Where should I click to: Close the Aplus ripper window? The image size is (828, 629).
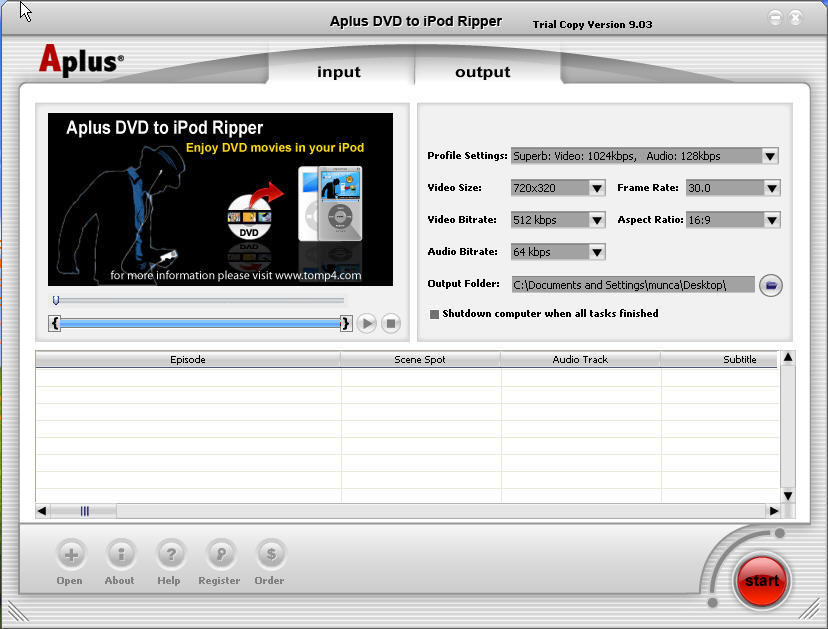pos(796,18)
